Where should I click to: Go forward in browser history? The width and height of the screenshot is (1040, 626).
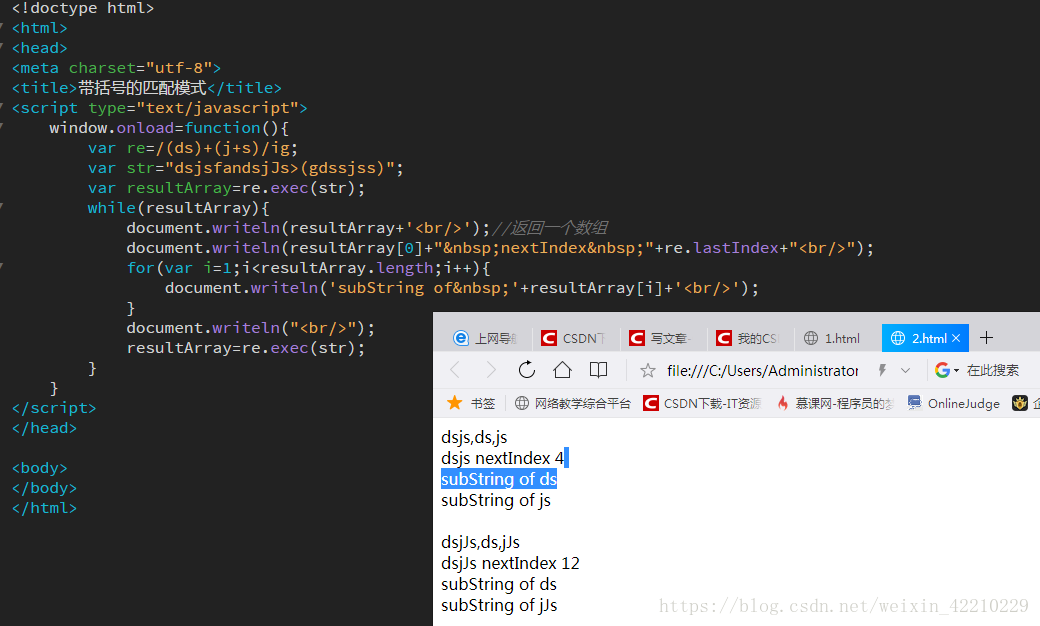(491, 370)
